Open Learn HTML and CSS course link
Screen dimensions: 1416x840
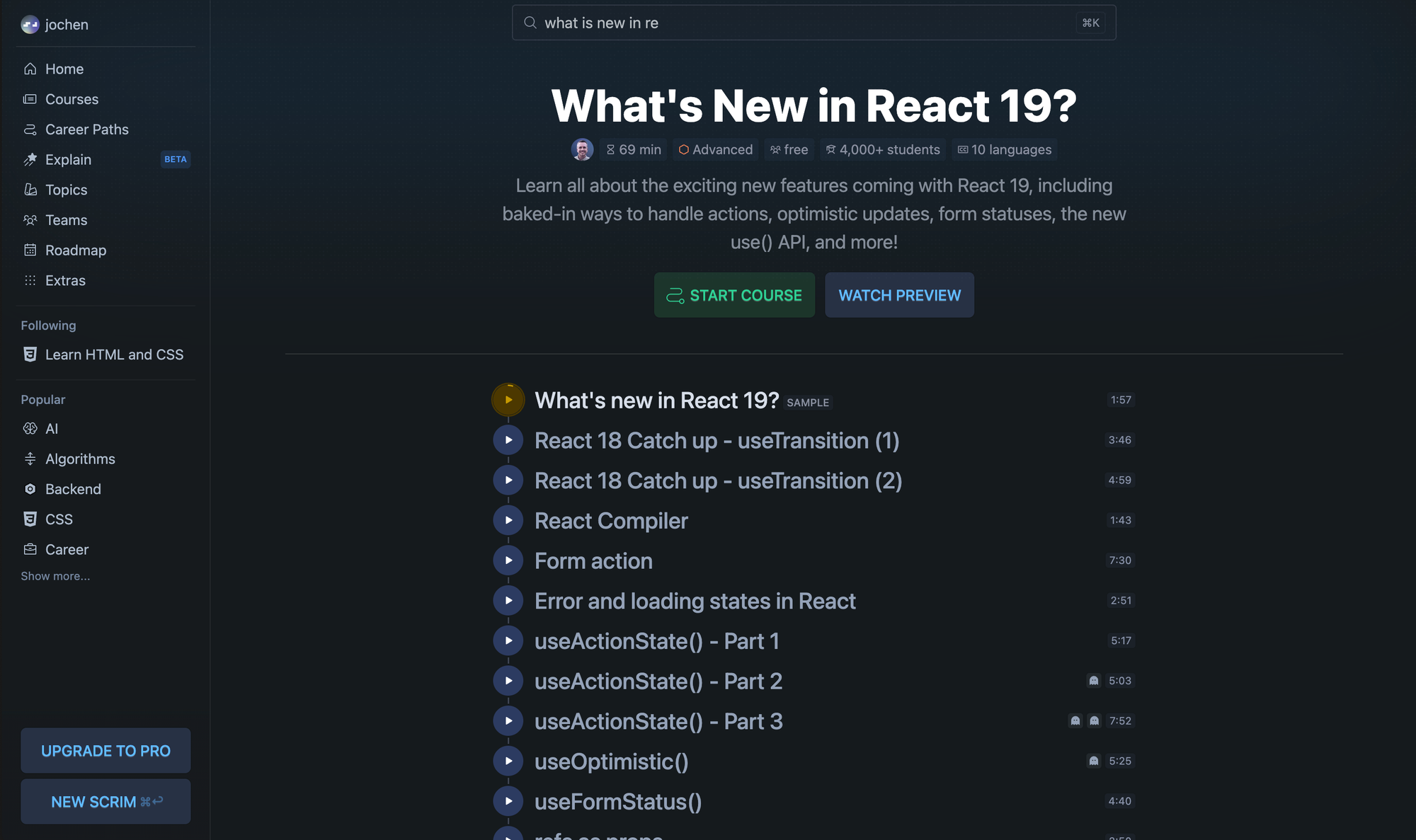click(105, 355)
